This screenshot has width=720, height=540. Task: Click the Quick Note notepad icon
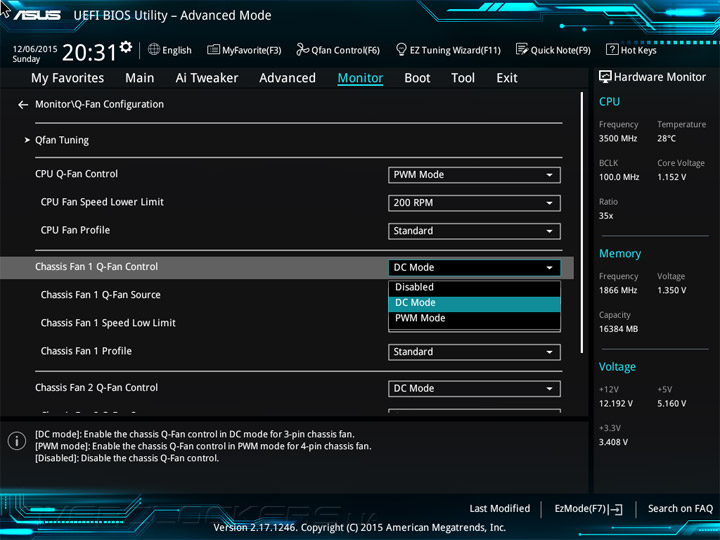pos(522,49)
